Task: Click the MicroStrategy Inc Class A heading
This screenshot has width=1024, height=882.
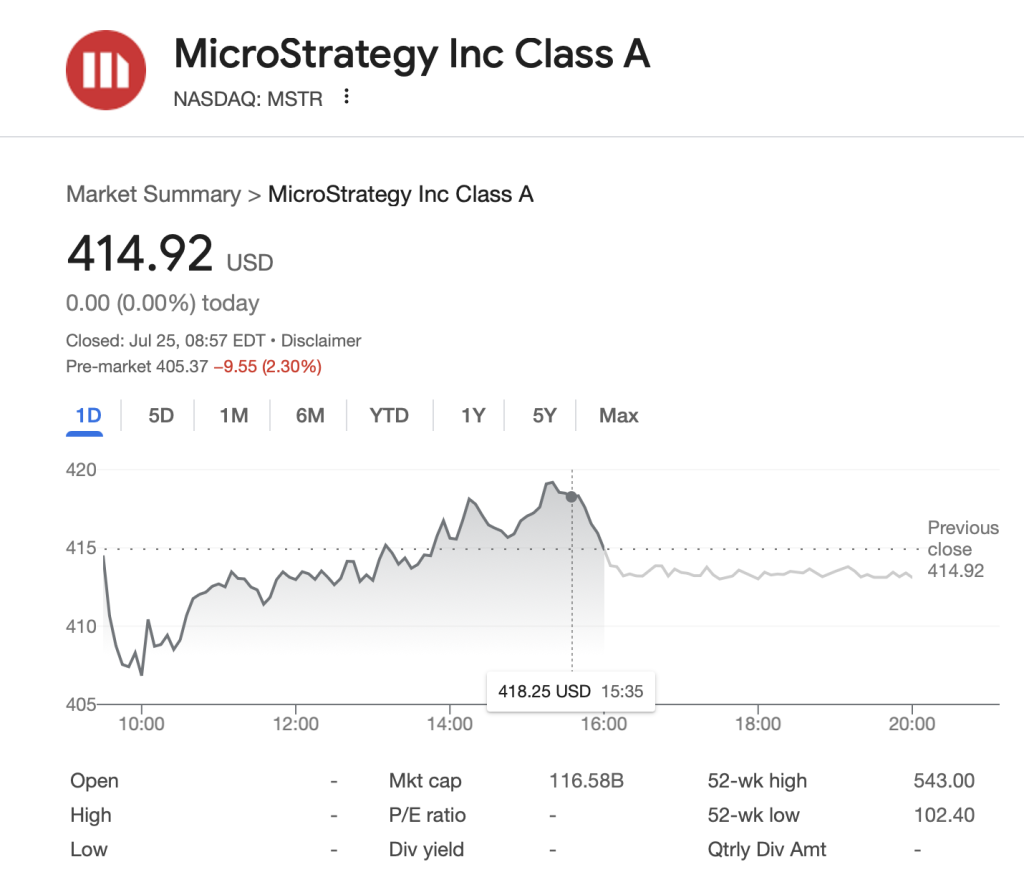Action: (412, 54)
